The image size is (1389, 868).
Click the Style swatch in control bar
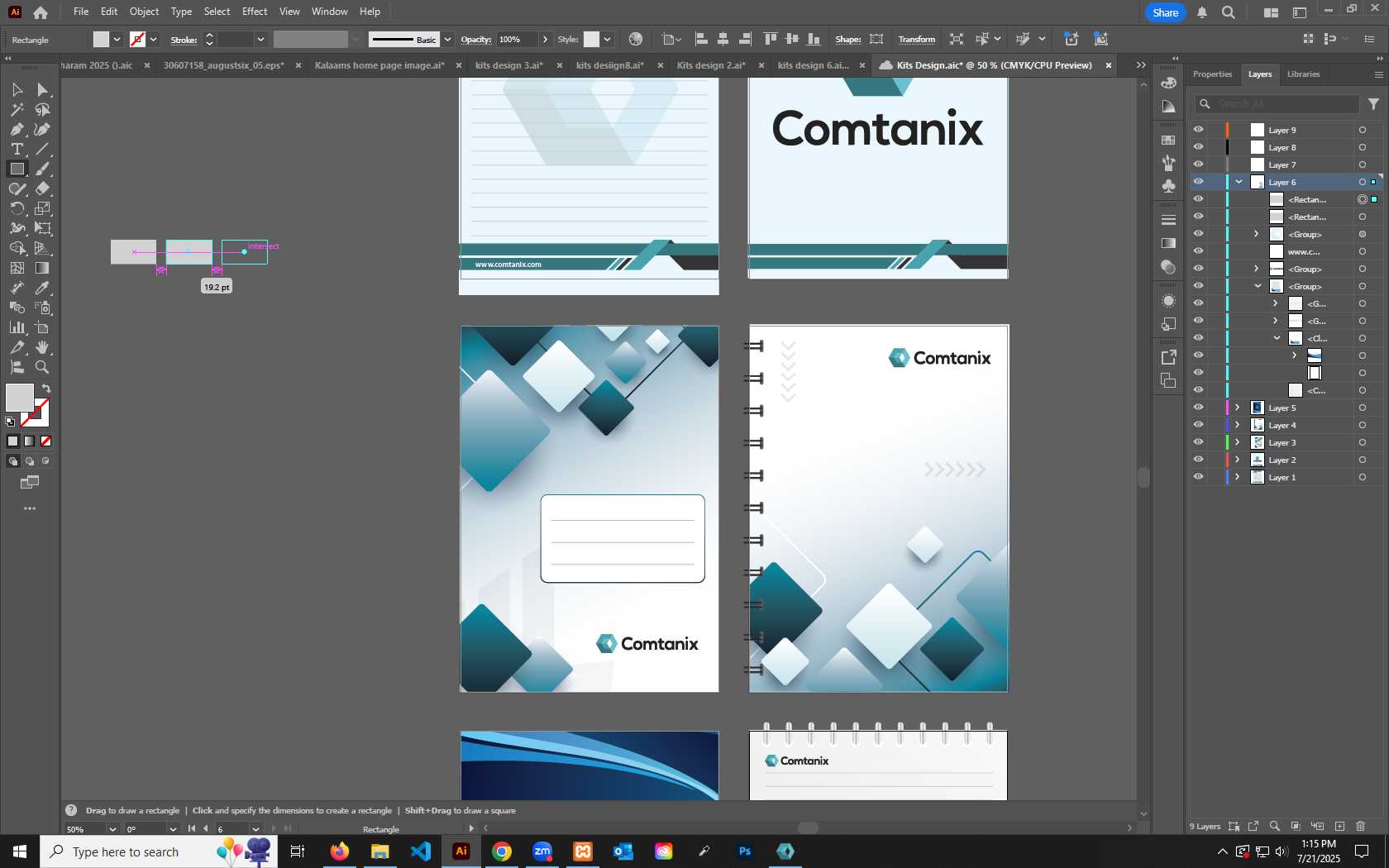tap(591, 39)
